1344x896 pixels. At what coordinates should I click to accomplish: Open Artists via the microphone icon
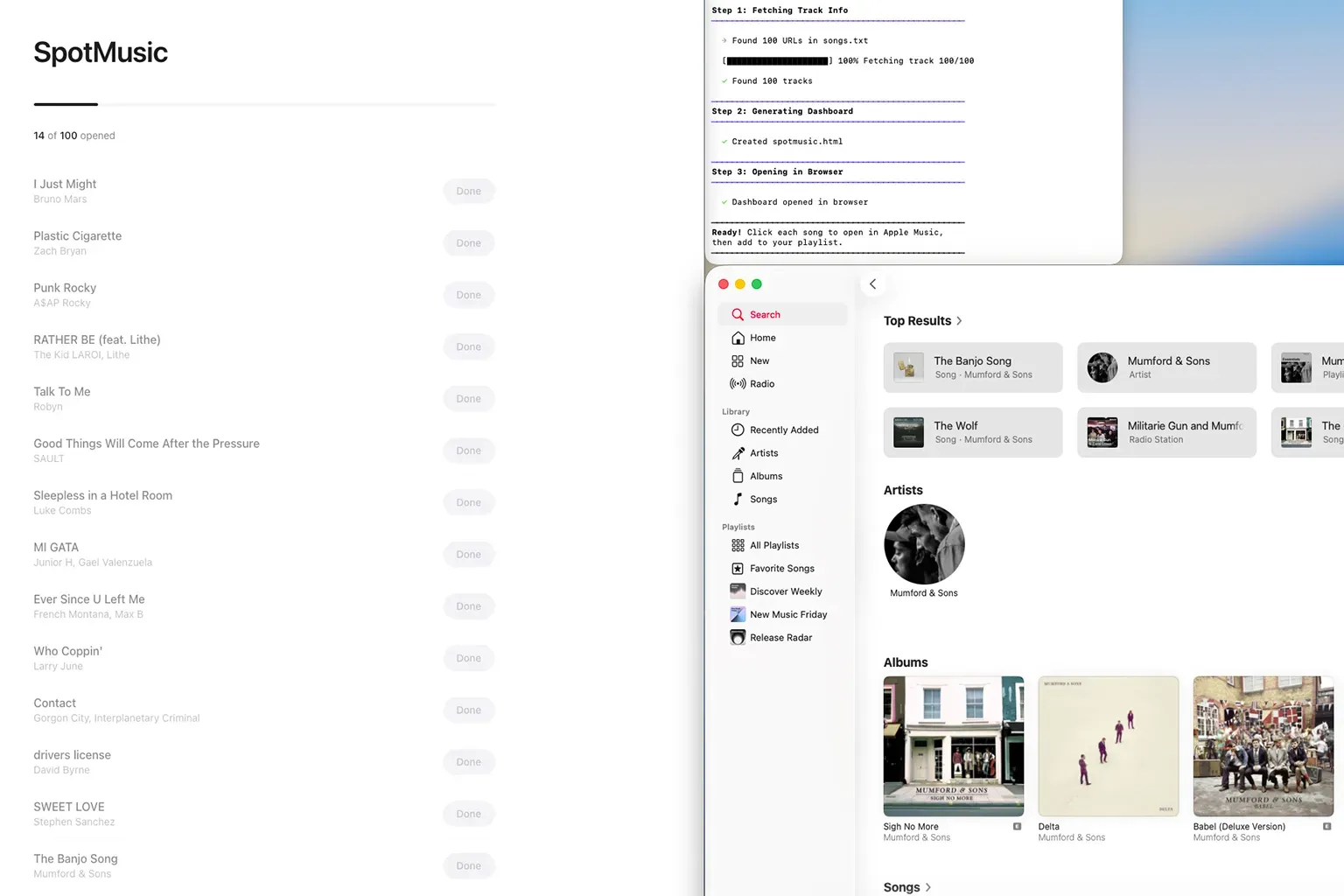738,452
